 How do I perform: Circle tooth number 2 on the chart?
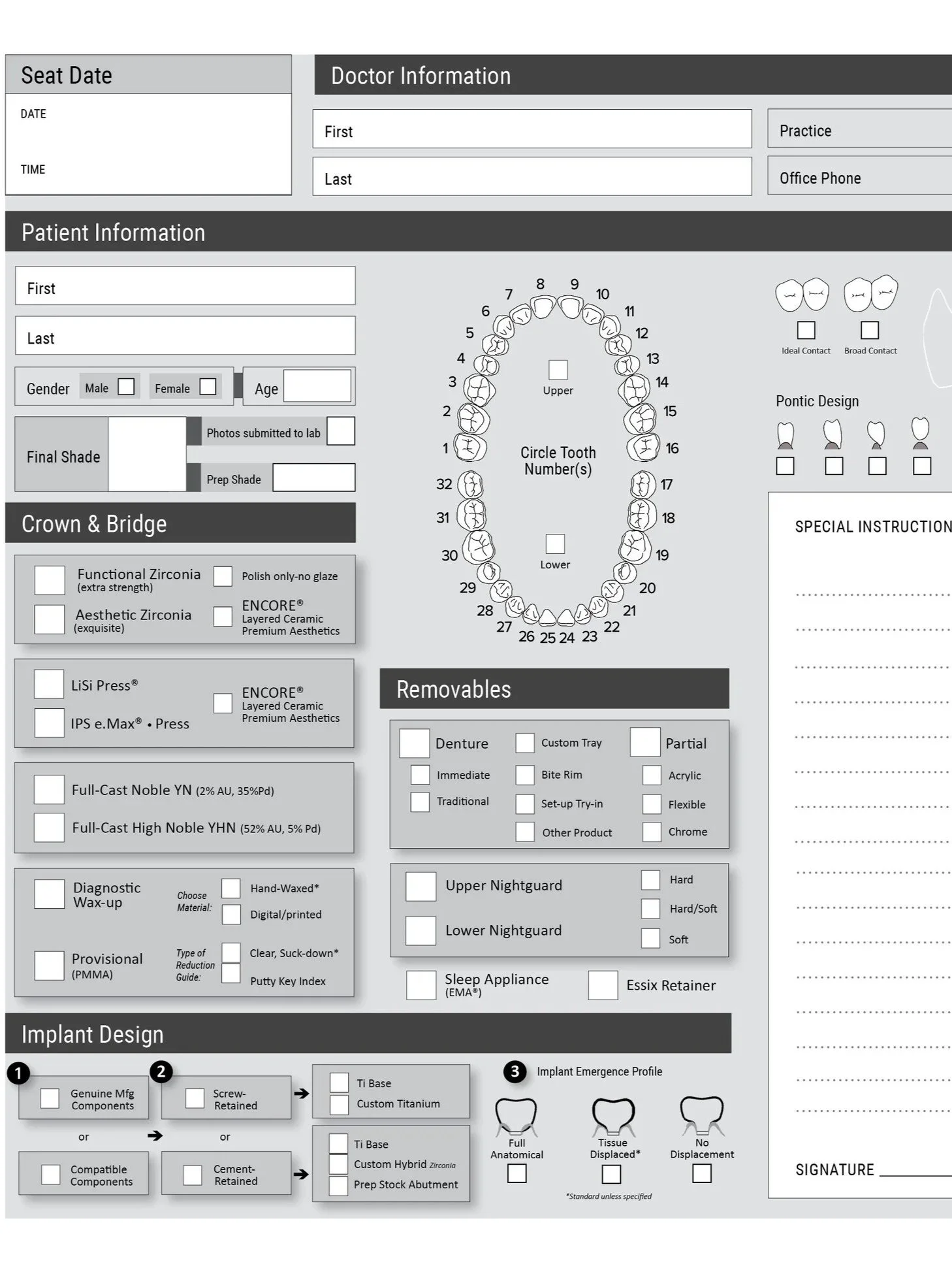point(473,419)
